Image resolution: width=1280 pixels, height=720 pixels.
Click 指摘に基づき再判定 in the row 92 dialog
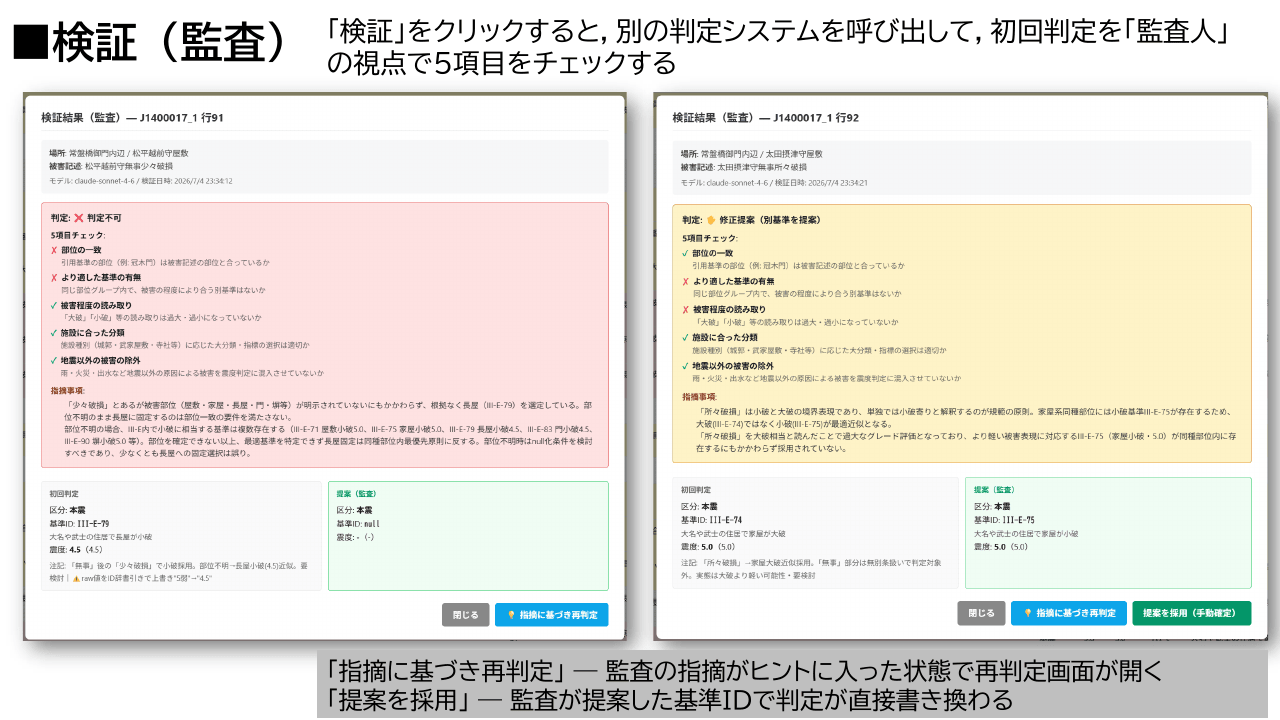(1069, 613)
